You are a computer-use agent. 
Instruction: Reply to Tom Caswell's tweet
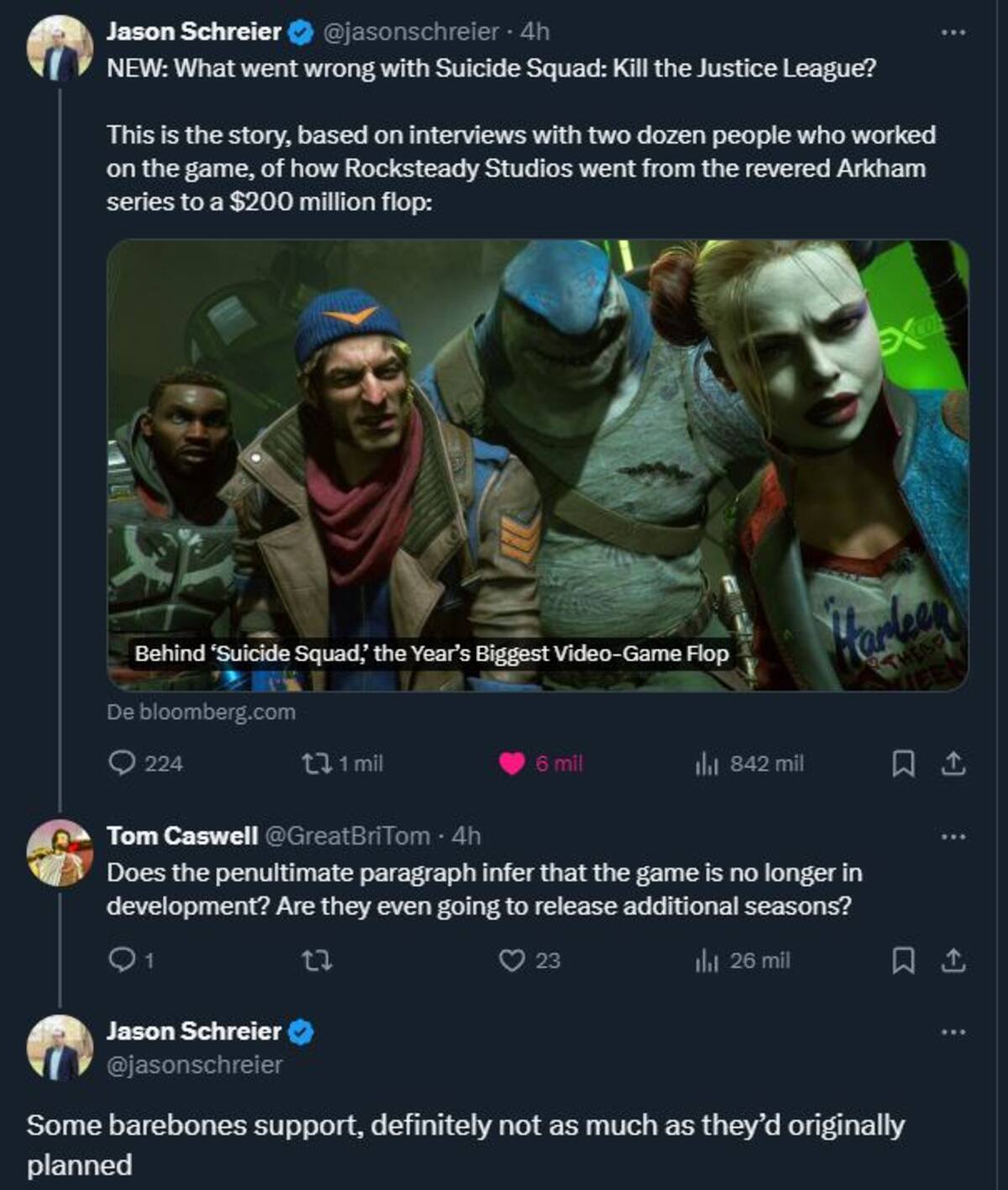[x=131, y=960]
